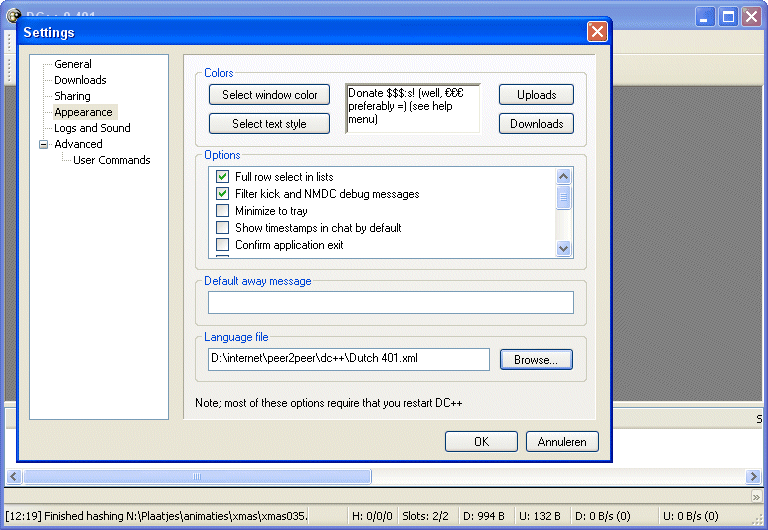Uncheck Filter kick and NMDC debug messages
Viewport: 768px width, 530px height.
pos(222,193)
